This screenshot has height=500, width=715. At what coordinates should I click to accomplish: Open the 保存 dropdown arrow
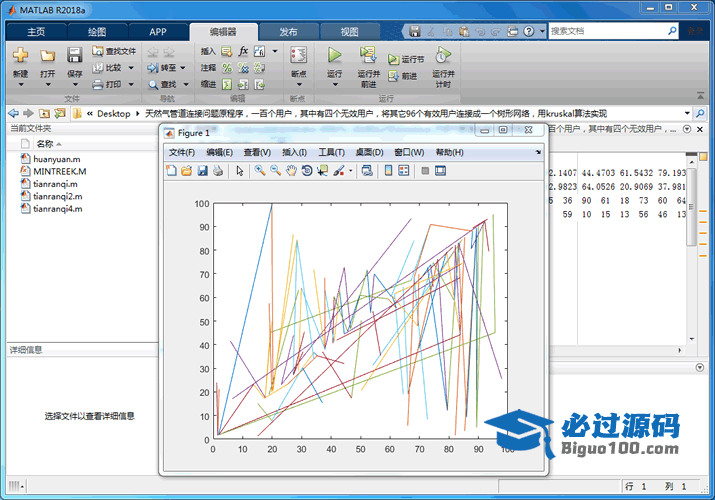click(x=74, y=85)
